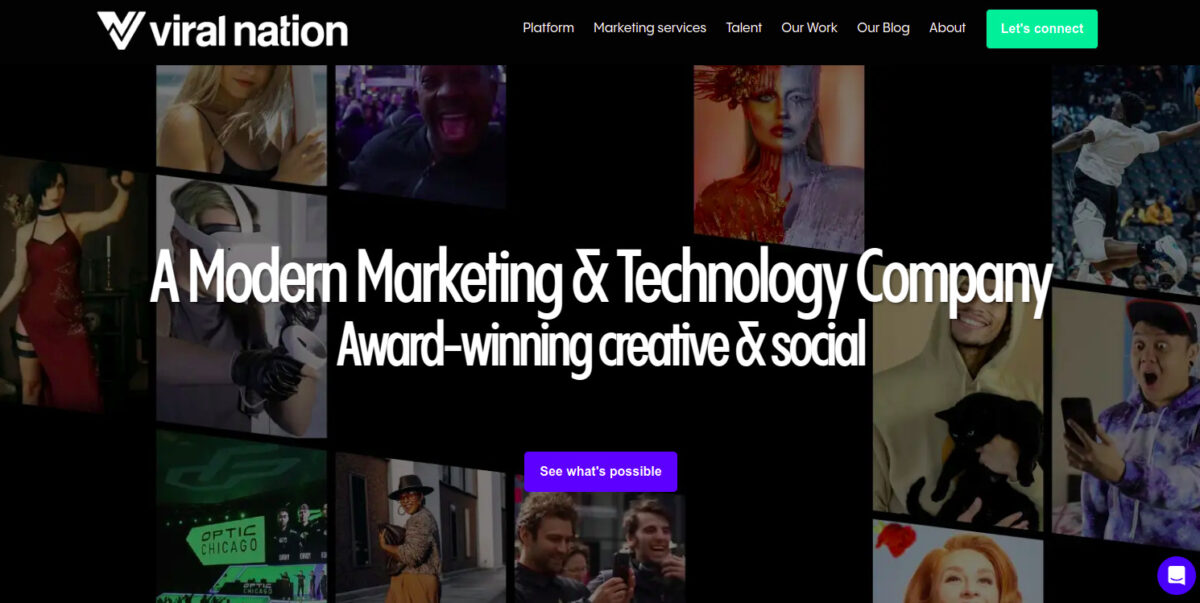Open the chat widget icon

1176,575
